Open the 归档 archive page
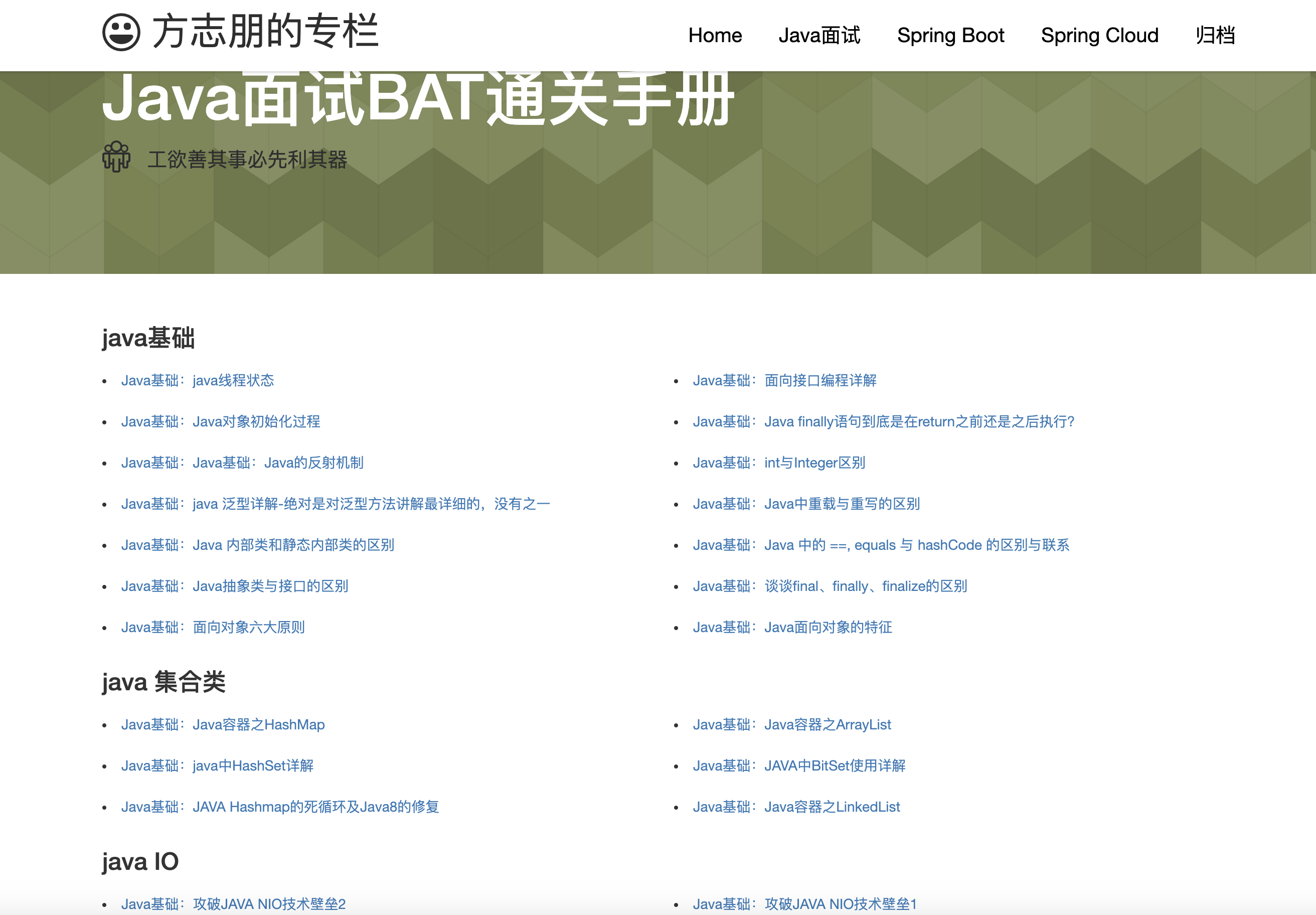Screen dimensions: 1316x915 [1215, 36]
